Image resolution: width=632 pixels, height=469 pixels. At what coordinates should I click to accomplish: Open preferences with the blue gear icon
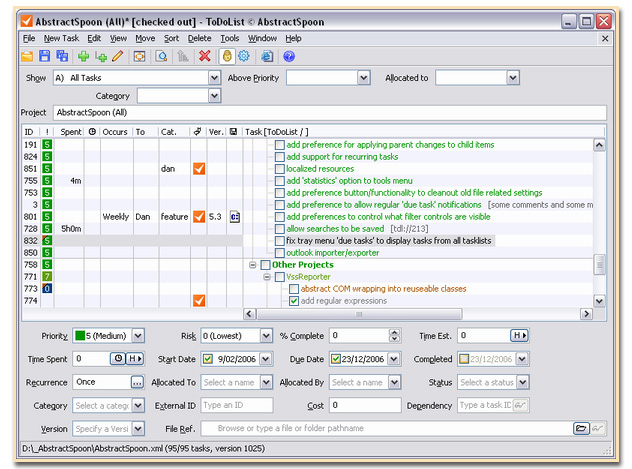(244, 56)
